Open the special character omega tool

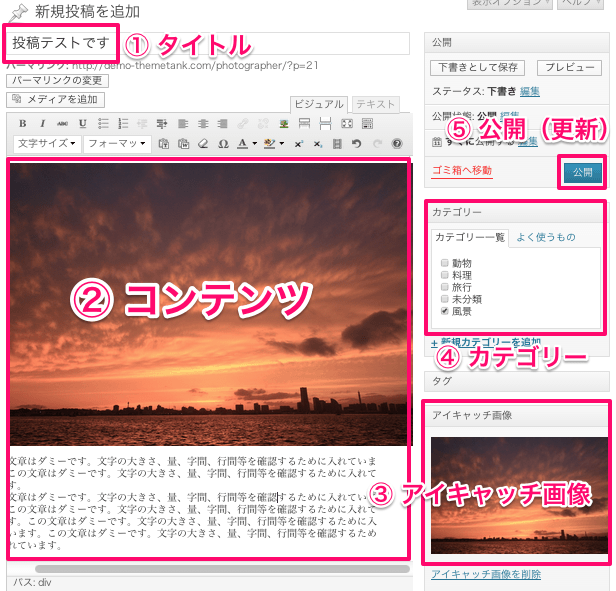223,144
